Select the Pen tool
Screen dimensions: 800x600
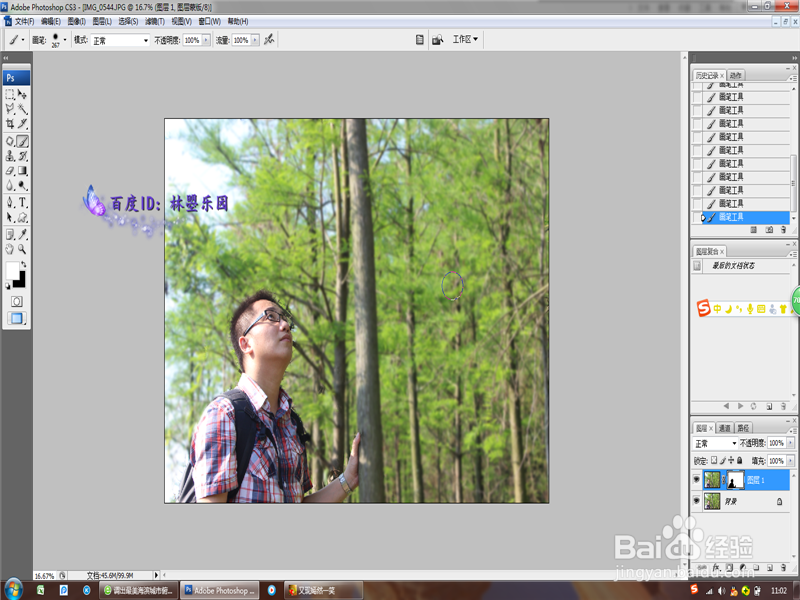[x=10, y=203]
